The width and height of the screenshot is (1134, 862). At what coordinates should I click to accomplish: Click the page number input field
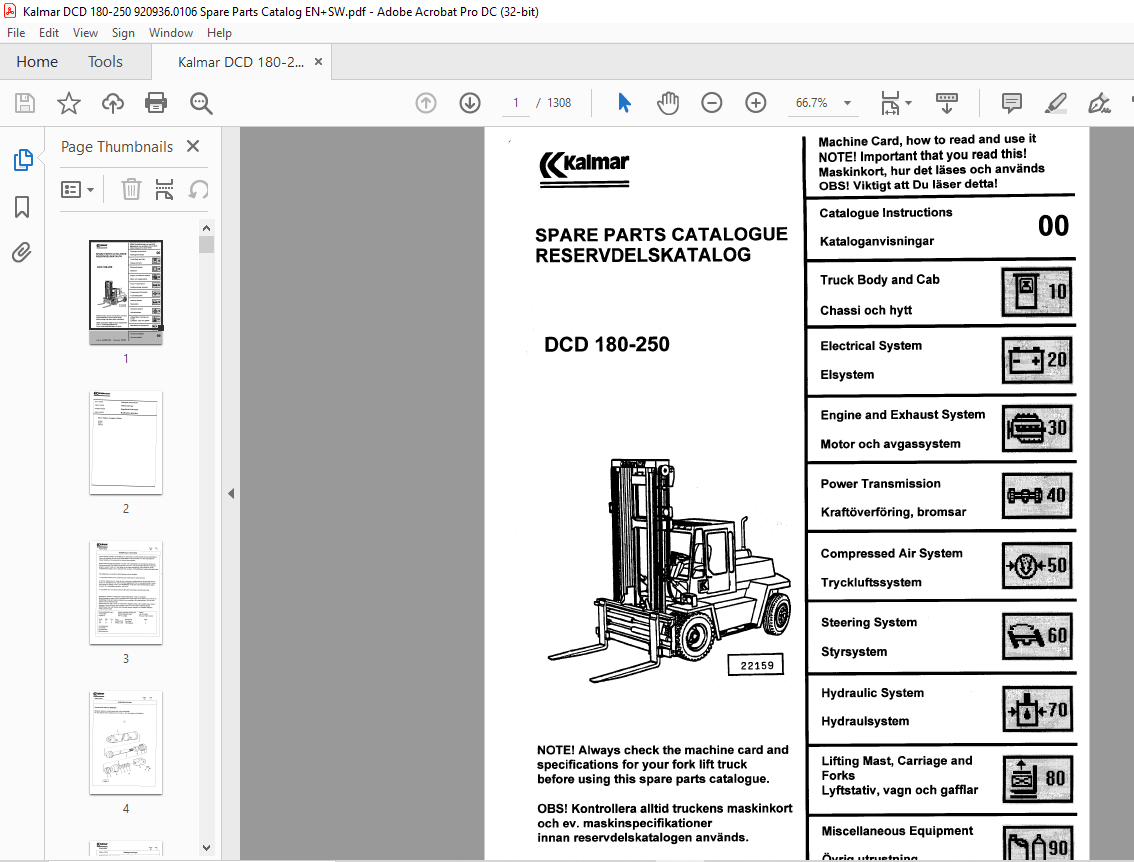(x=516, y=103)
